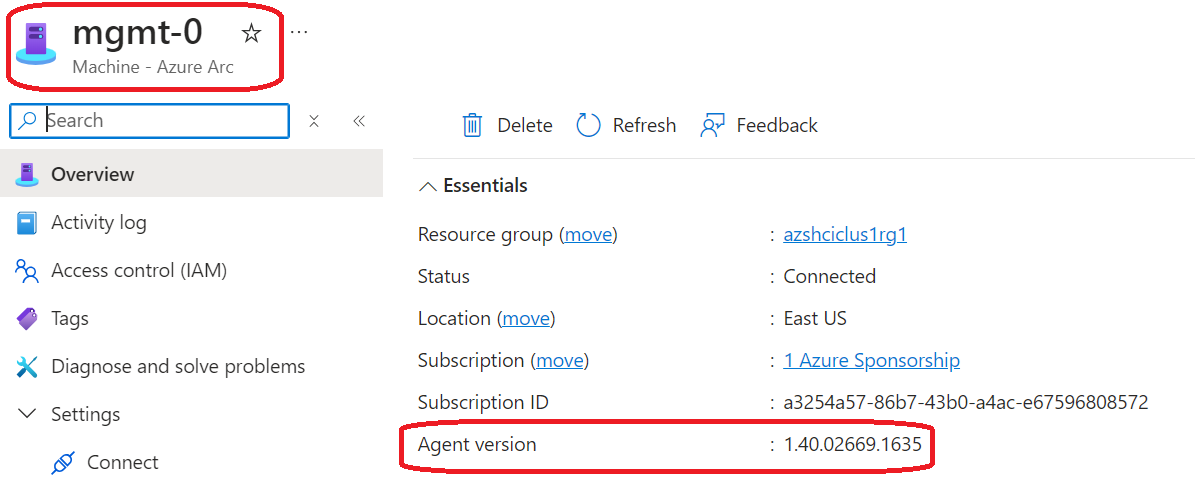Click the Refresh circular arrow icon

click(x=589, y=125)
